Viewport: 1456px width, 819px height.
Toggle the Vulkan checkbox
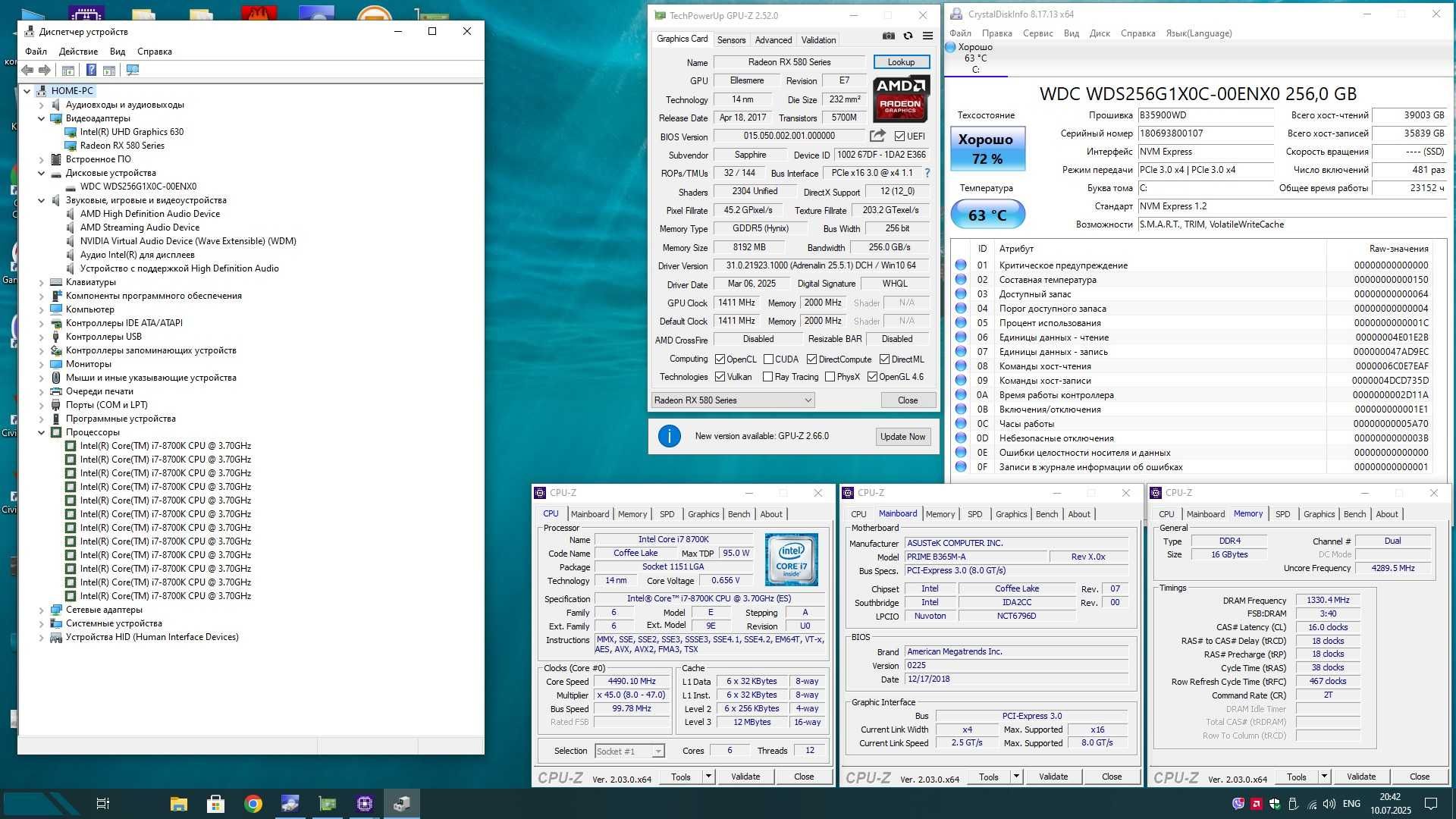pos(720,377)
